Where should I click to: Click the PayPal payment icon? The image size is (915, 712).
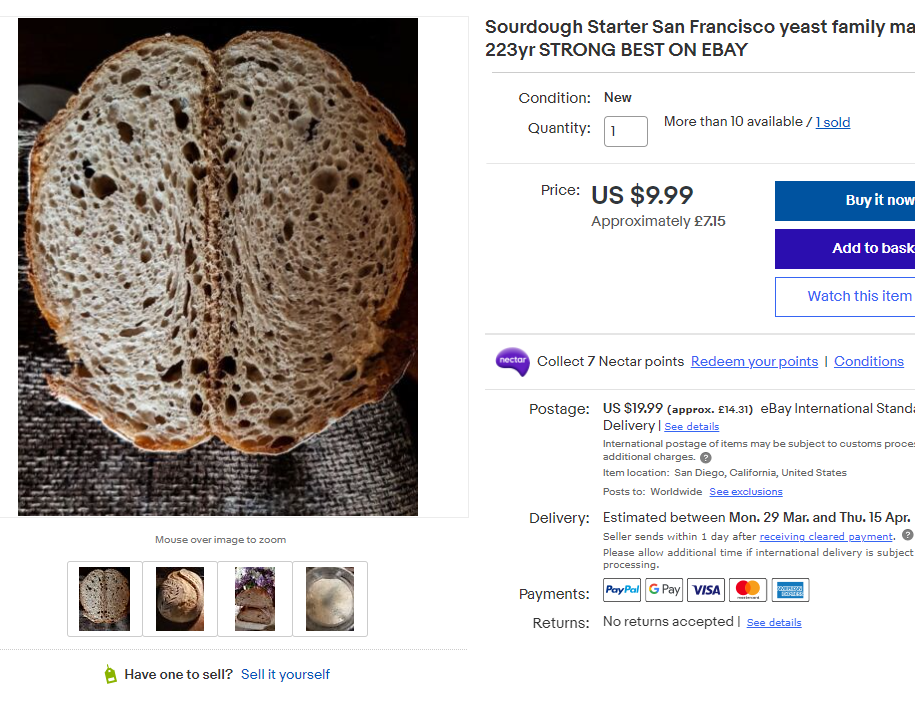(621, 589)
